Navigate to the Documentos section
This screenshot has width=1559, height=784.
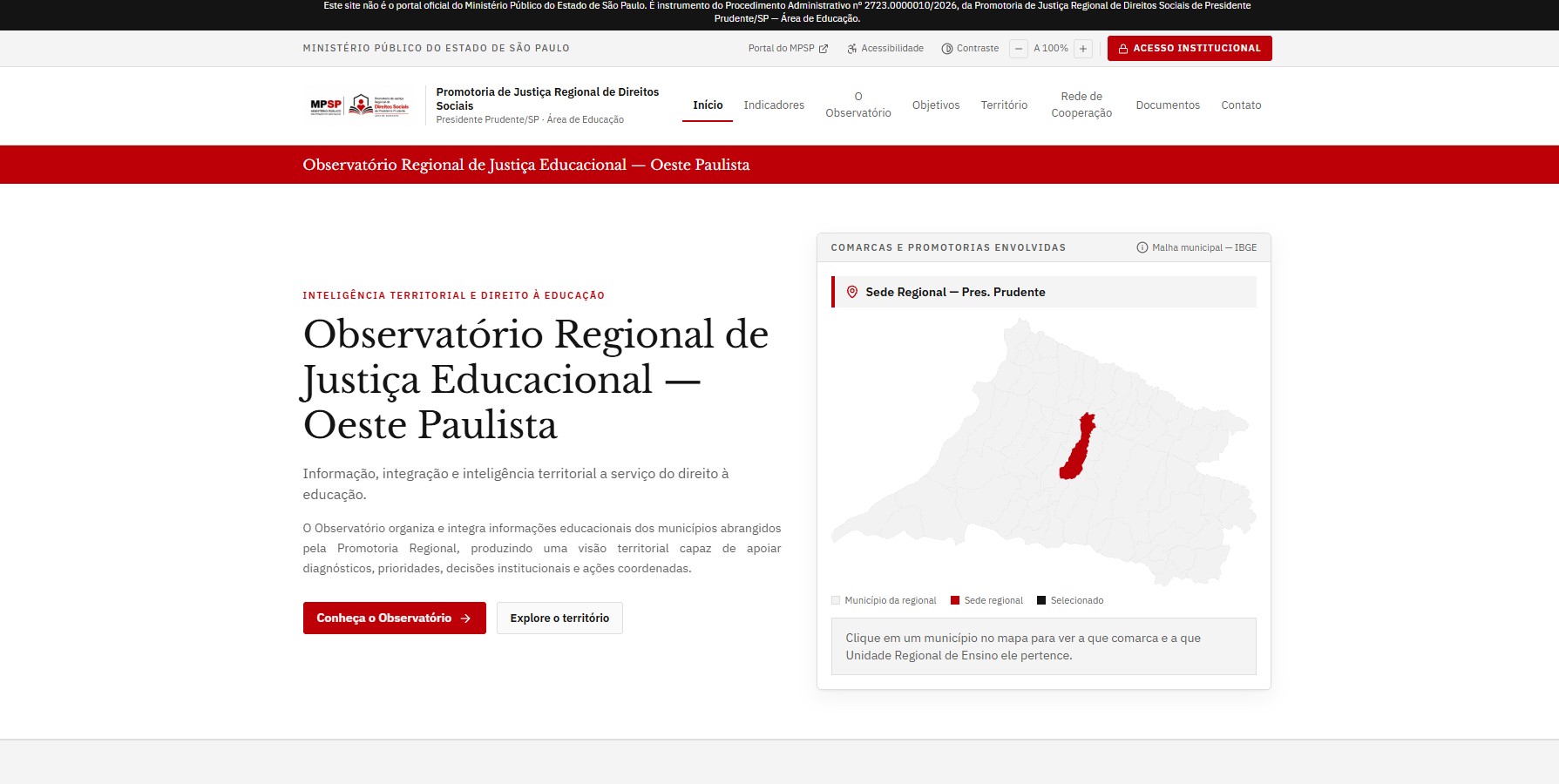click(x=1168, y=105)
